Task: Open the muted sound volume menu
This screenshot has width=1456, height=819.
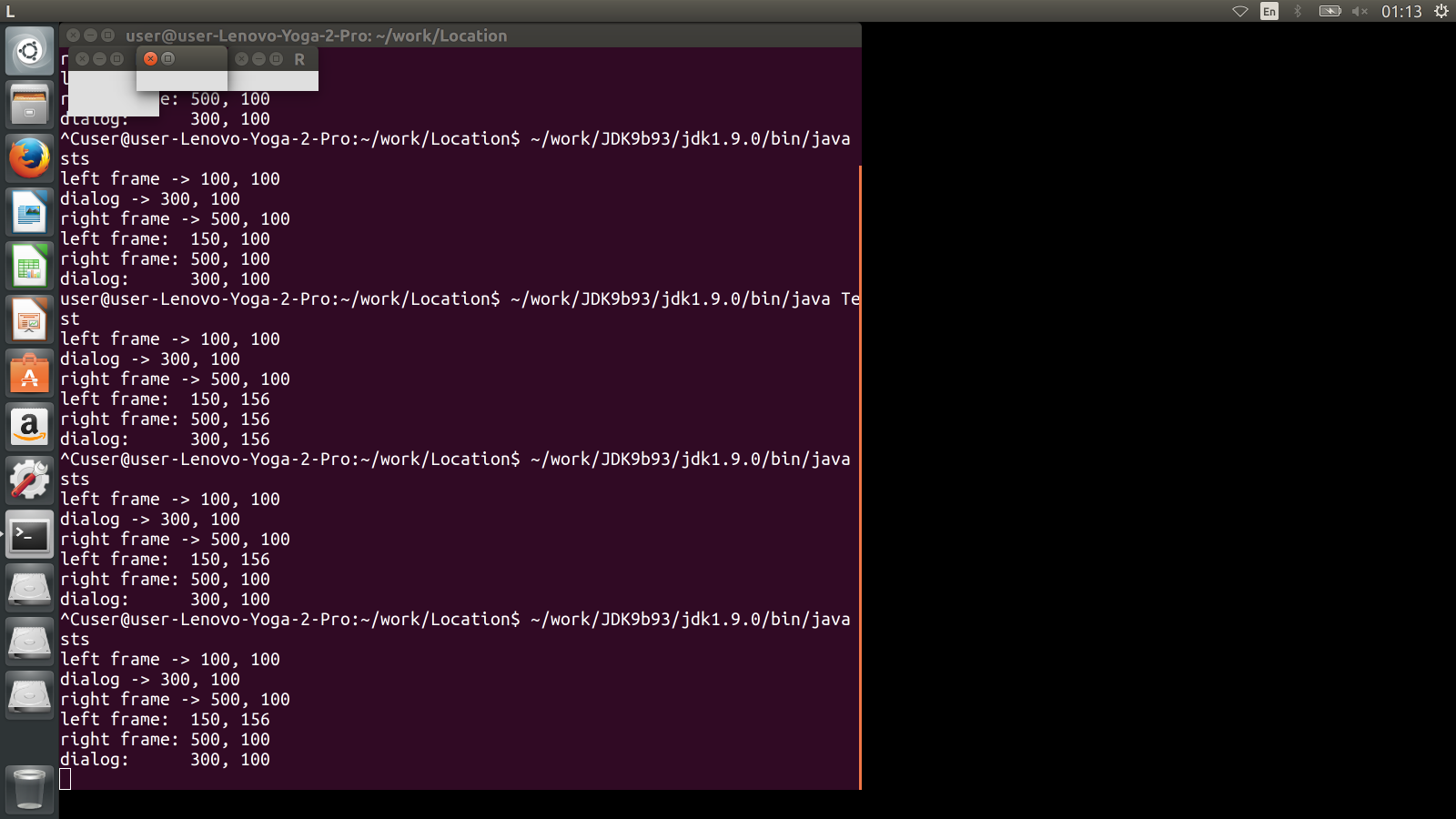Action: 1360,11
